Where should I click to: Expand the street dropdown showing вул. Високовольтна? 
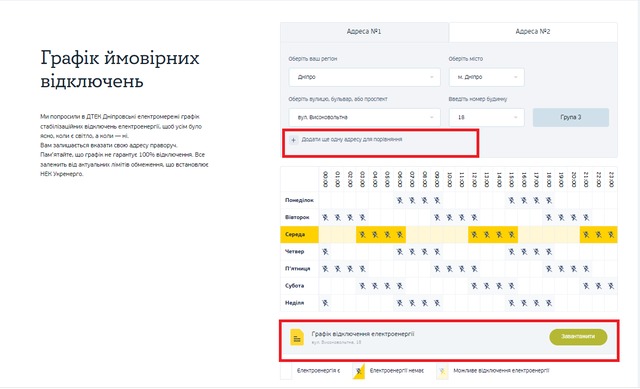coord(364,118)
